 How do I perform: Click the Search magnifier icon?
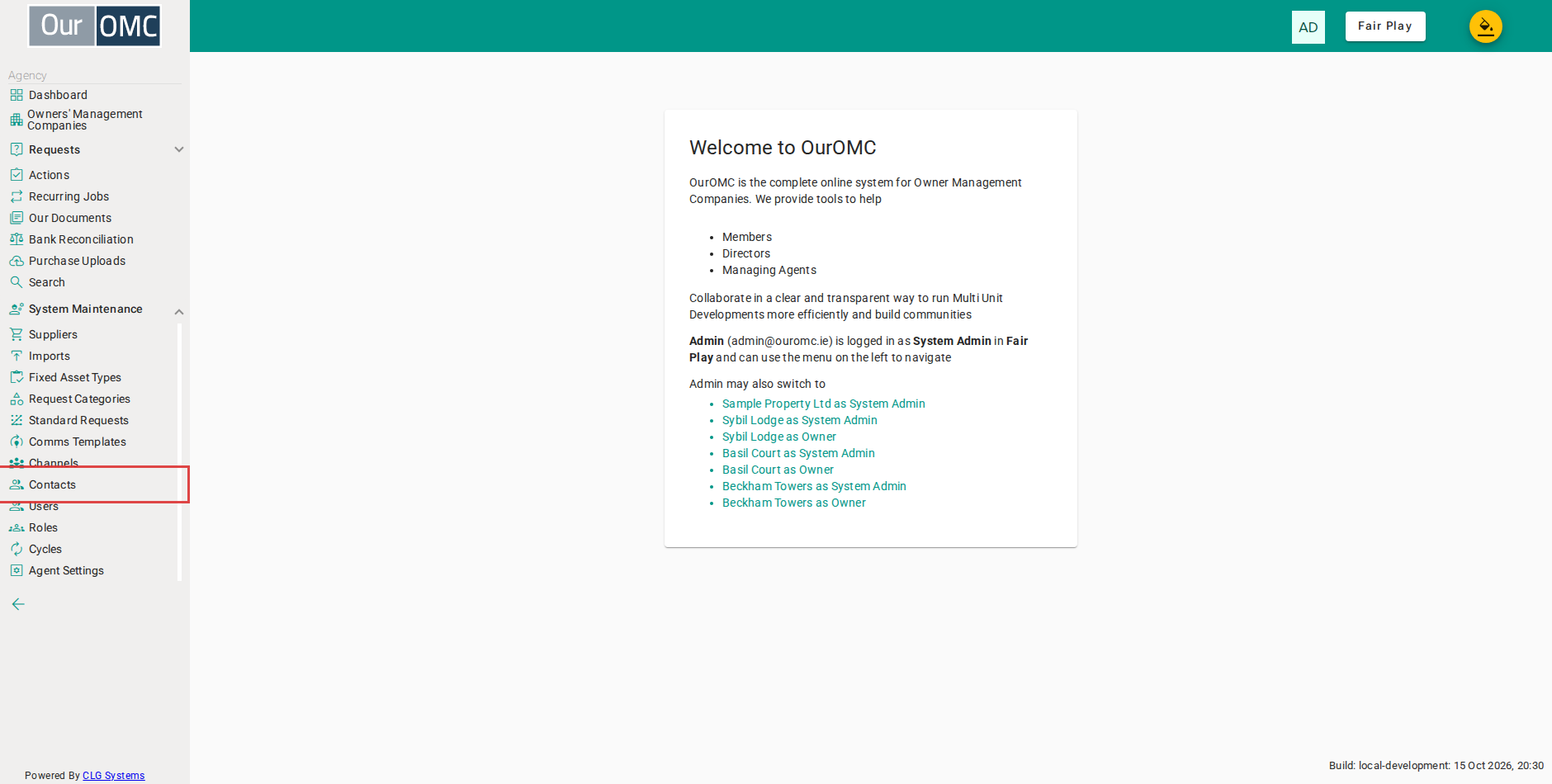click(17, 282)
